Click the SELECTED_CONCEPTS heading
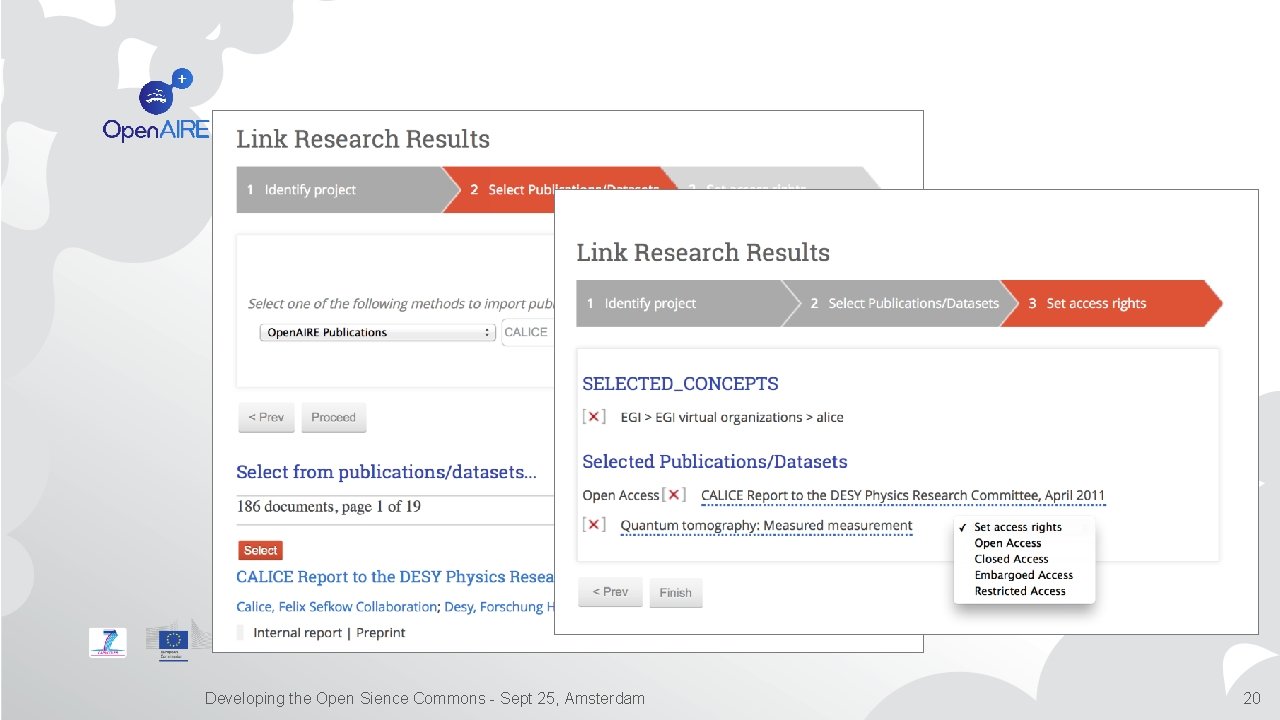This screenshot has height=720, width=1280. tap(680, 383)
